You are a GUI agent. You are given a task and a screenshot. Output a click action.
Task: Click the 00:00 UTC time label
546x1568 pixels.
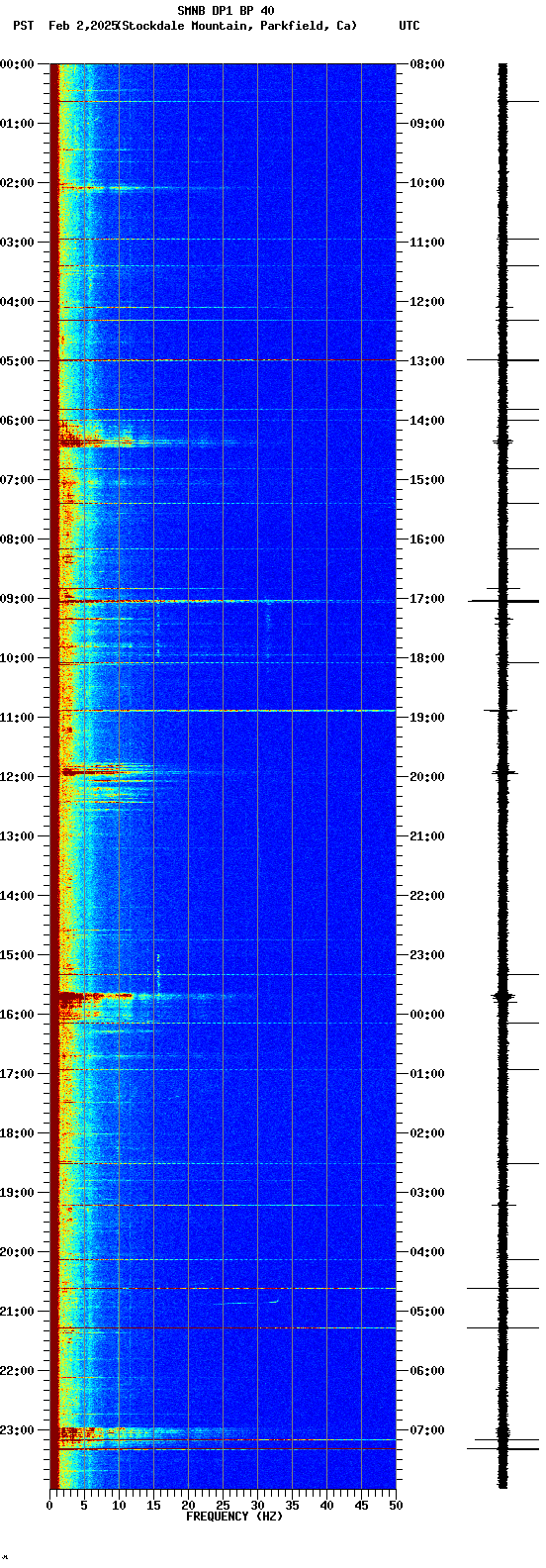pos(427,1015)
